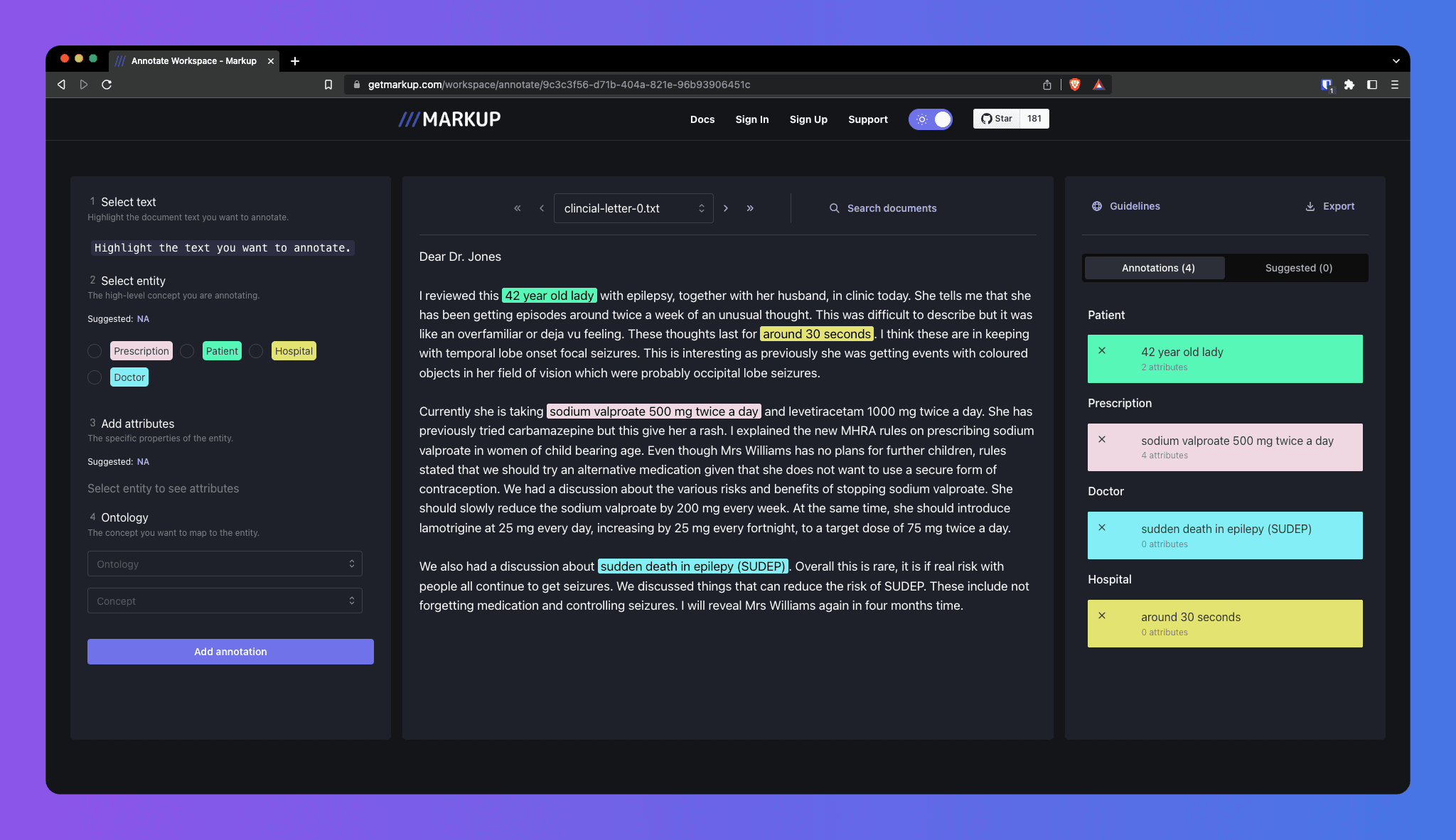The height and width of the screenshot is (840, 1456).
Task: Open the clincial-letter-0.txt document dropdown
Action: pos(633,208)
